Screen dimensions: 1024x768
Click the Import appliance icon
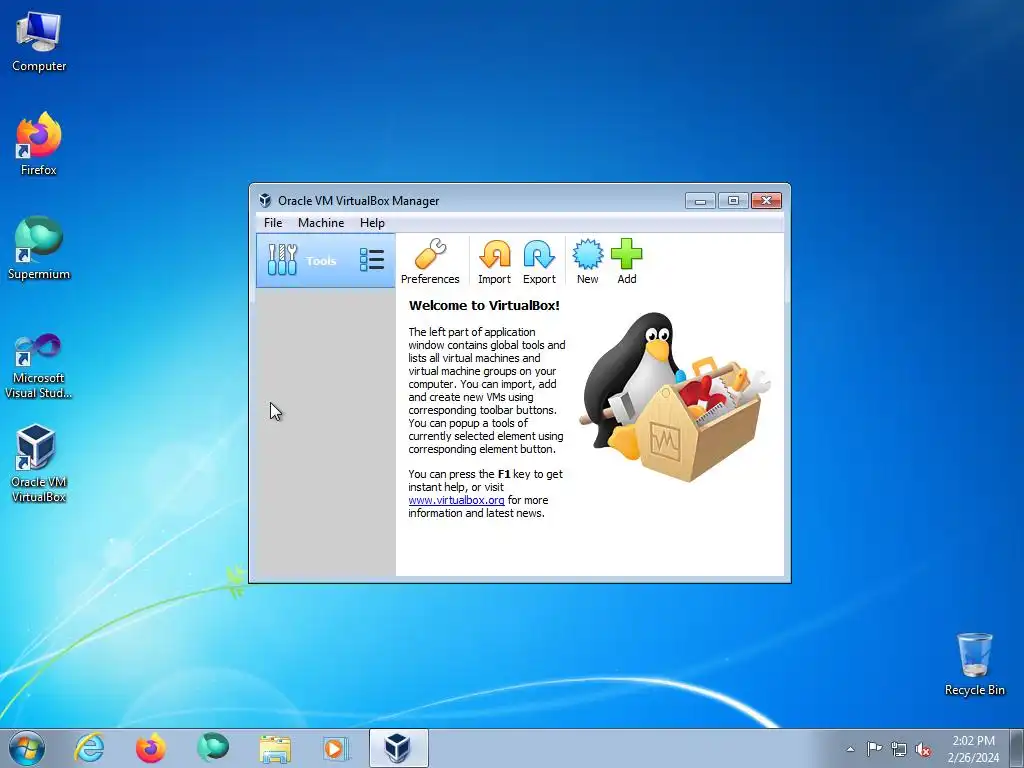pyautogui.click(x=494, y=261)
